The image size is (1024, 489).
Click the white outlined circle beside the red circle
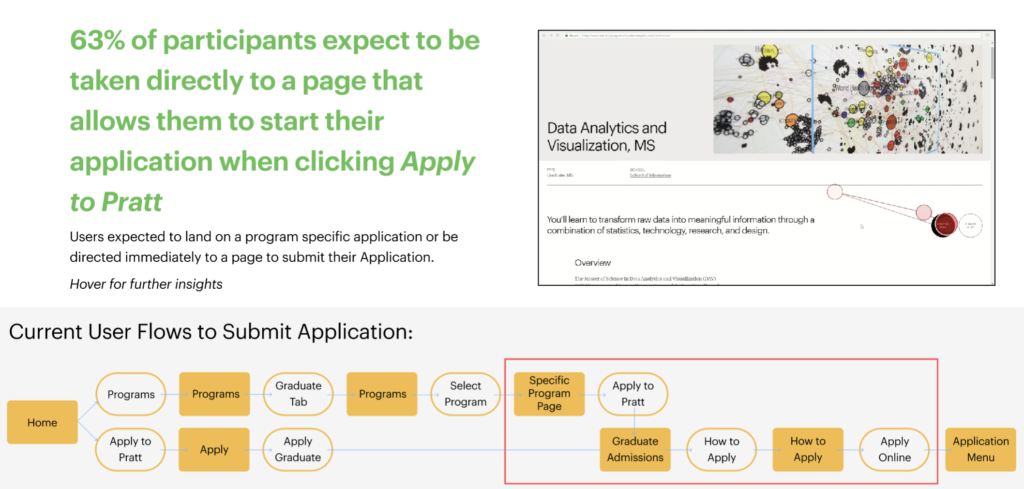(x=971, y=225)
